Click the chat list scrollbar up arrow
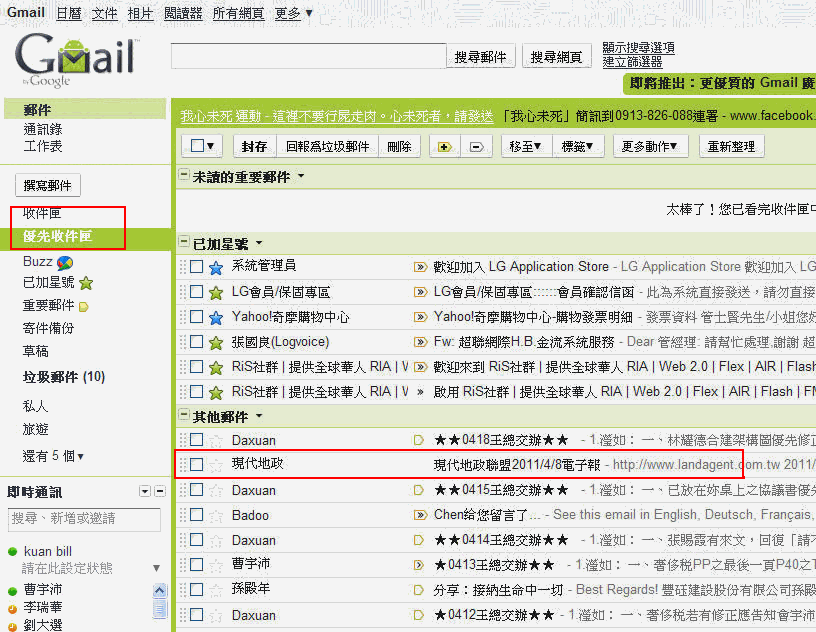 coord(160,590)
